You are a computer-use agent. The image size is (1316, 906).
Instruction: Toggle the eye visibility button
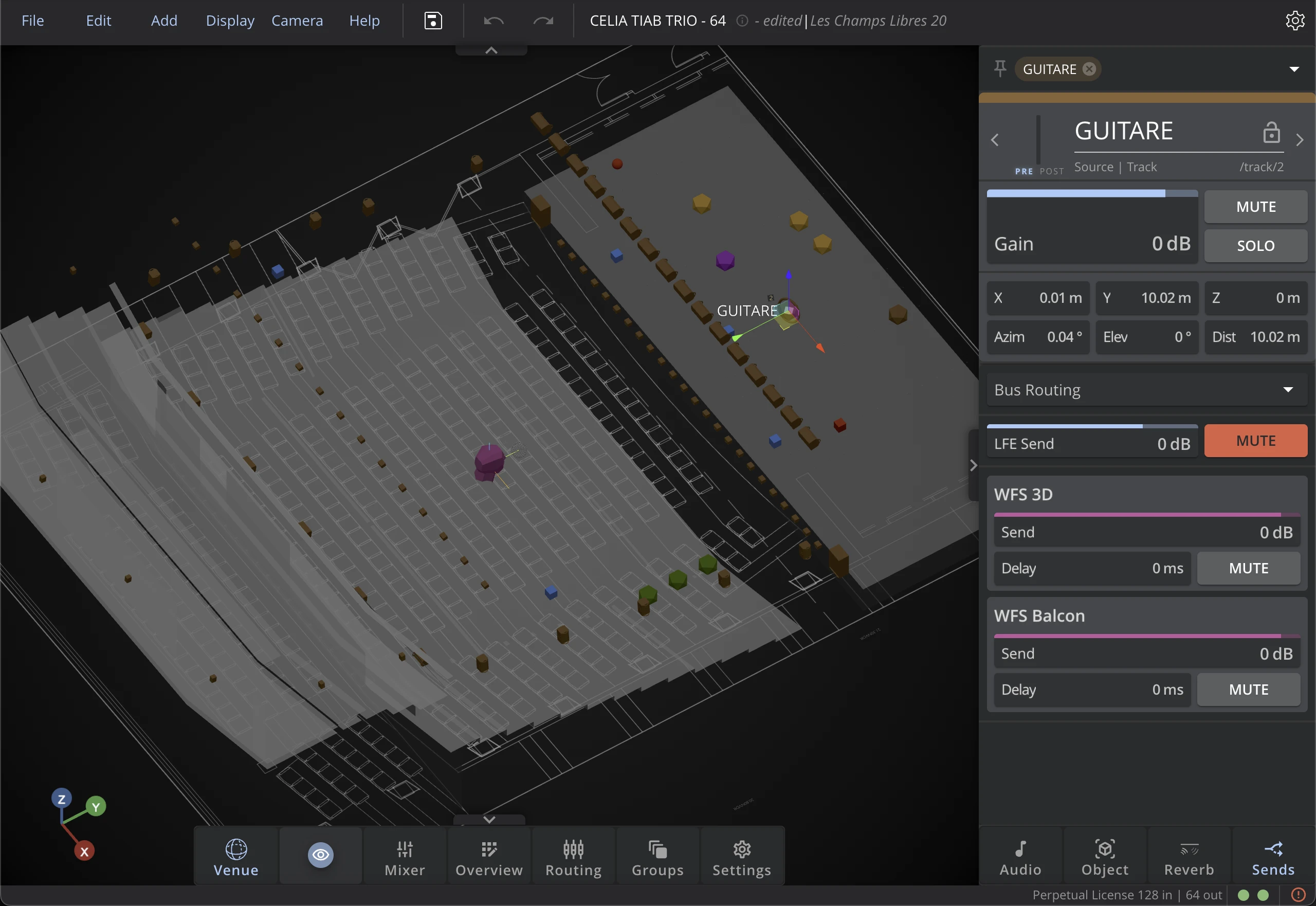321,855
